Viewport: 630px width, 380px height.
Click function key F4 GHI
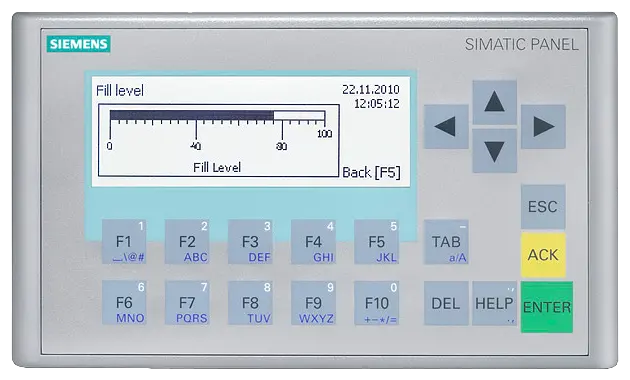(313, 242)
